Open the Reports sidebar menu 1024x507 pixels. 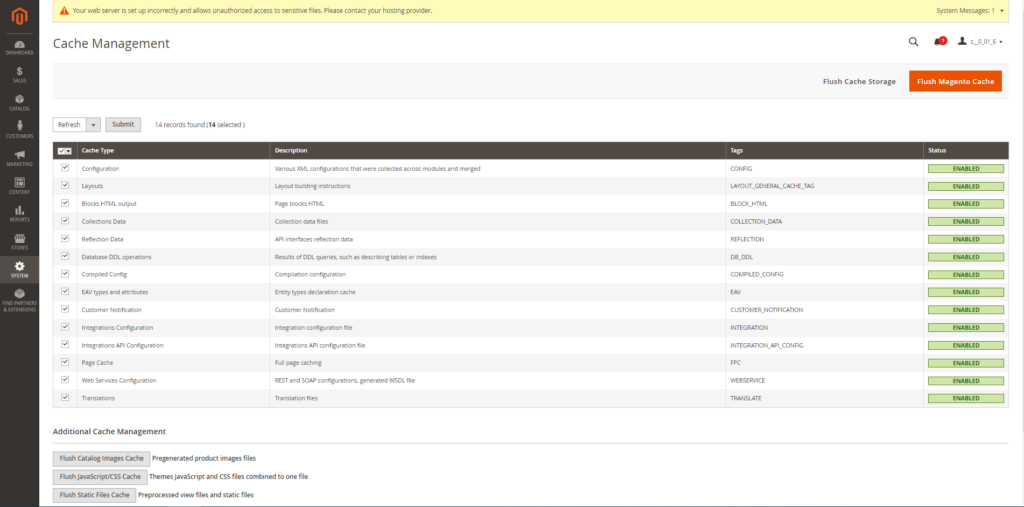[20, 214]
